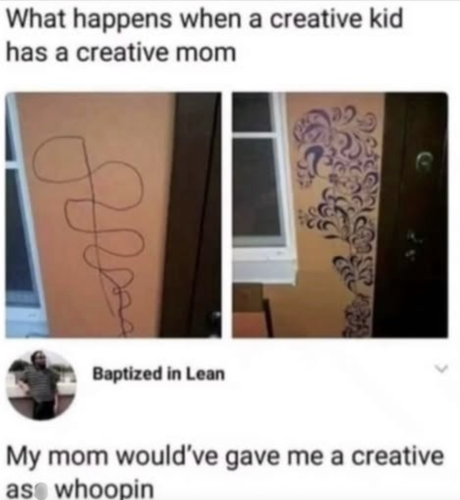The height and width of the screenshot is (500, 460).
Task: Click the blurred censor mark before 'whoopin'
Action: pyautogui.click(x=47, y=490)
